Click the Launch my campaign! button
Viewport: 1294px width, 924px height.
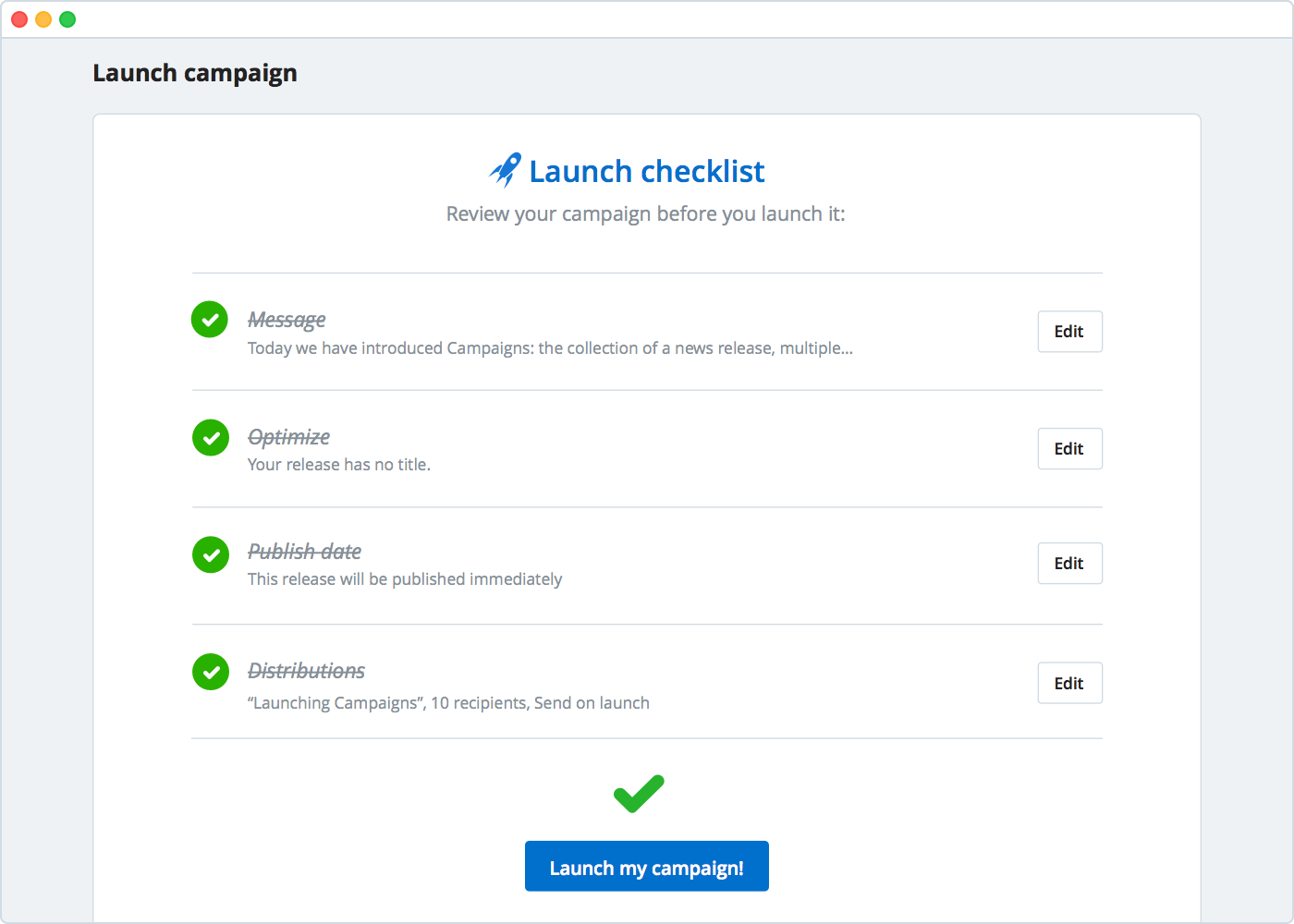tap(647, 867)
